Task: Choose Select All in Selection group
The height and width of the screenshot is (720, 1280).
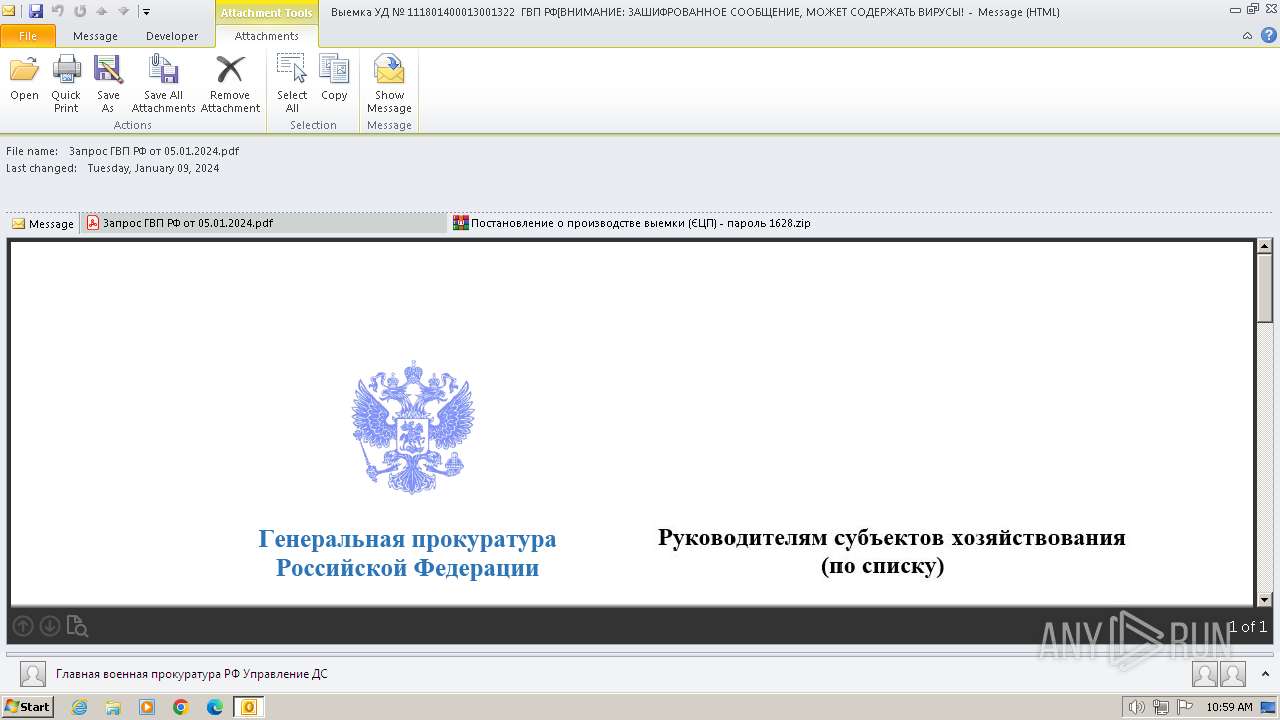Action: point(292,84)
